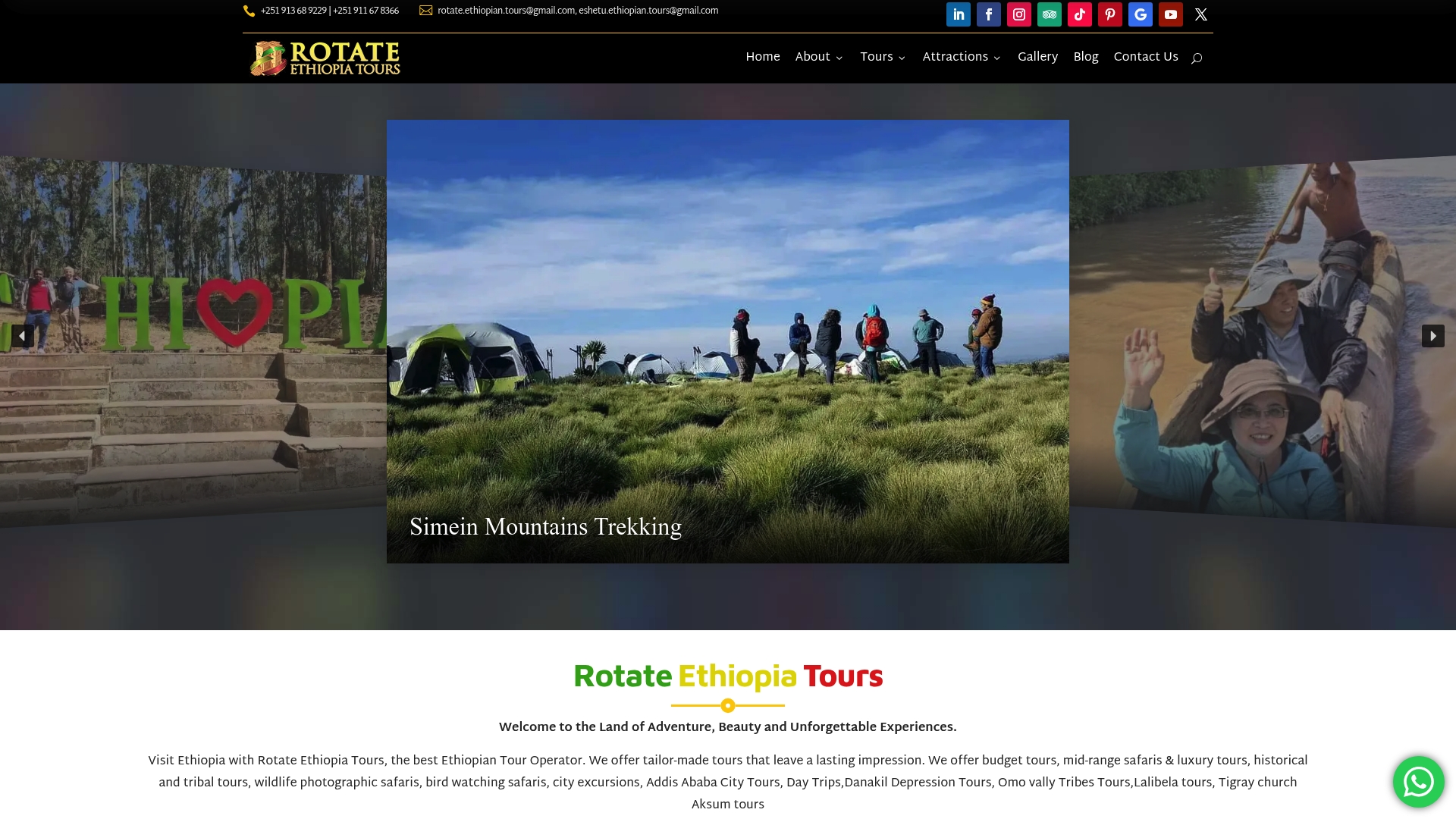Go to the Gallery page
Viewport: 1456px width, 819px height.
pyautogui.click(x=1037, y=58)
